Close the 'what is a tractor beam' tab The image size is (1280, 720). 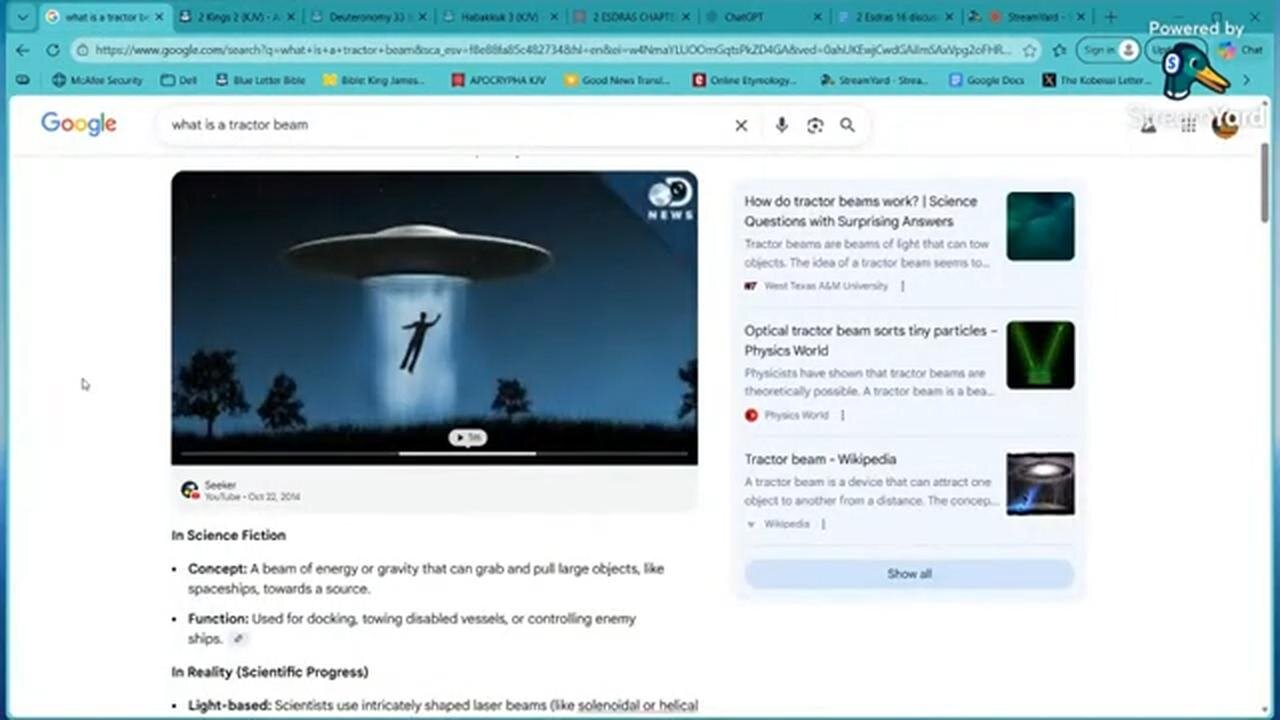click(x=158, y=17)
